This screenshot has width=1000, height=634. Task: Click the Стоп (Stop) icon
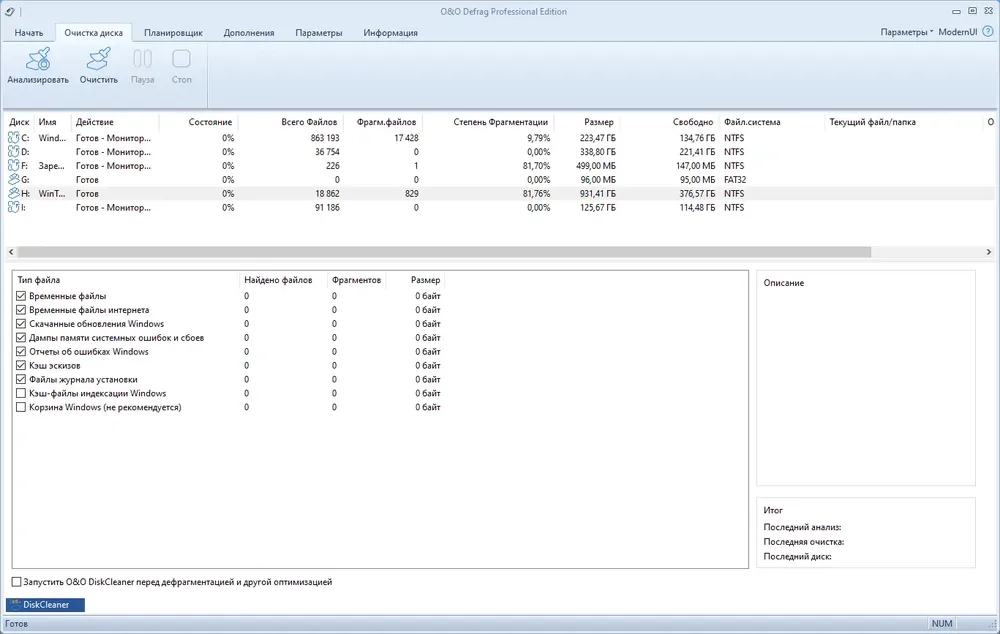pyautogui.click(x=181, y=59)
